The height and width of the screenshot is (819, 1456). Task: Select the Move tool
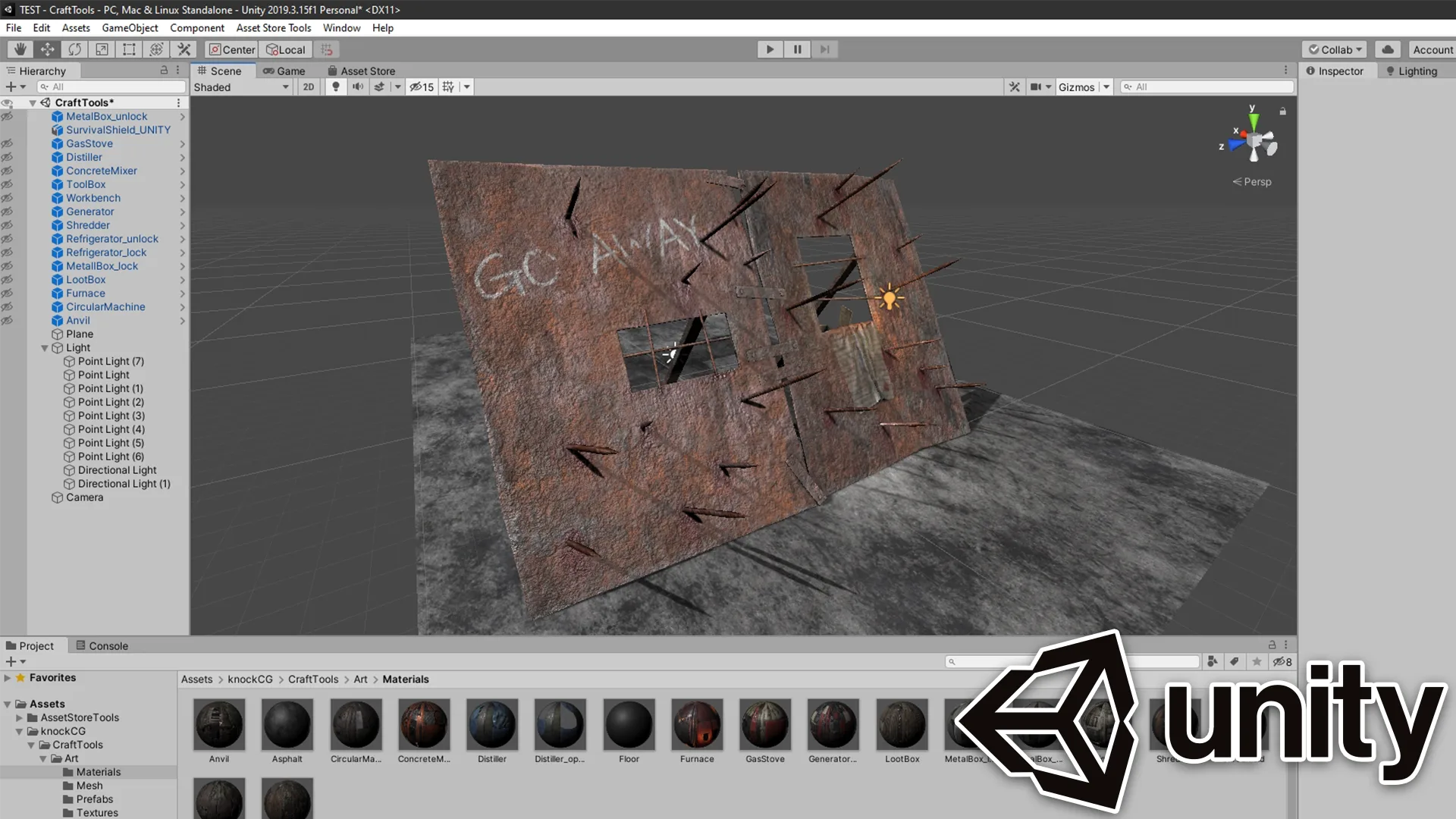(47, 49)
